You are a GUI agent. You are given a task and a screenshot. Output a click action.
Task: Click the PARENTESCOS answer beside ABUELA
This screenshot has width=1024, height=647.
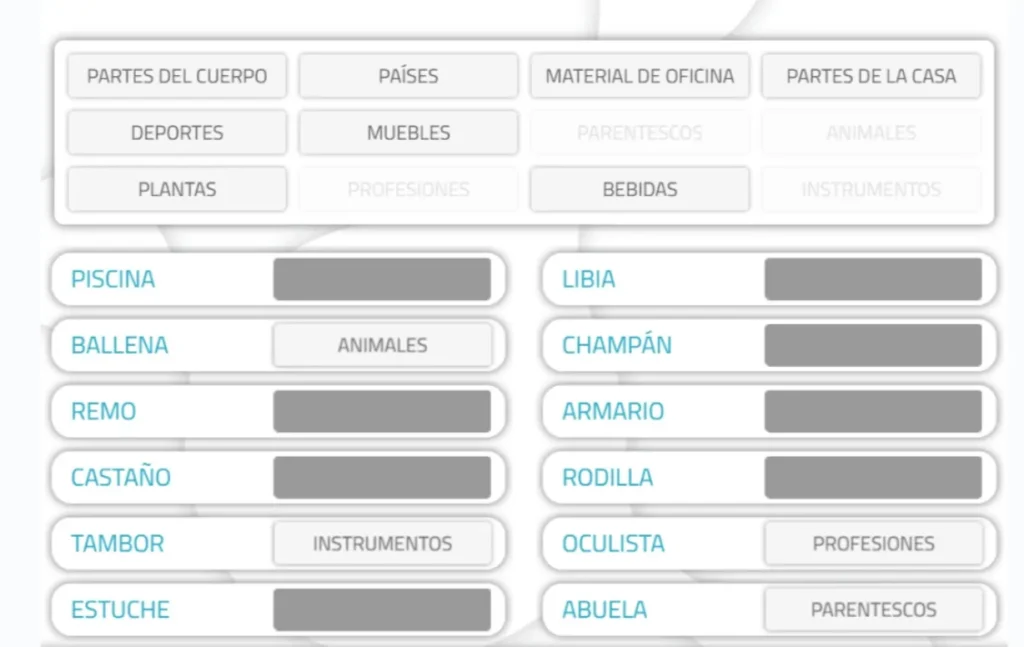click(874, 609)
